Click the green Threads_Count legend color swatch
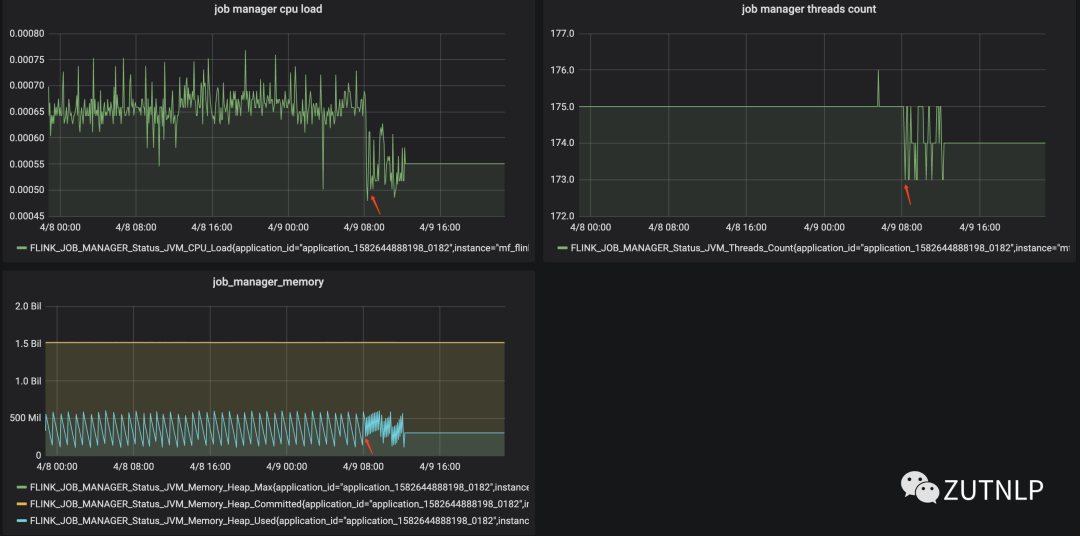Screen dimensions: 1080x536 pyautogui.click(x=562, y=247)
